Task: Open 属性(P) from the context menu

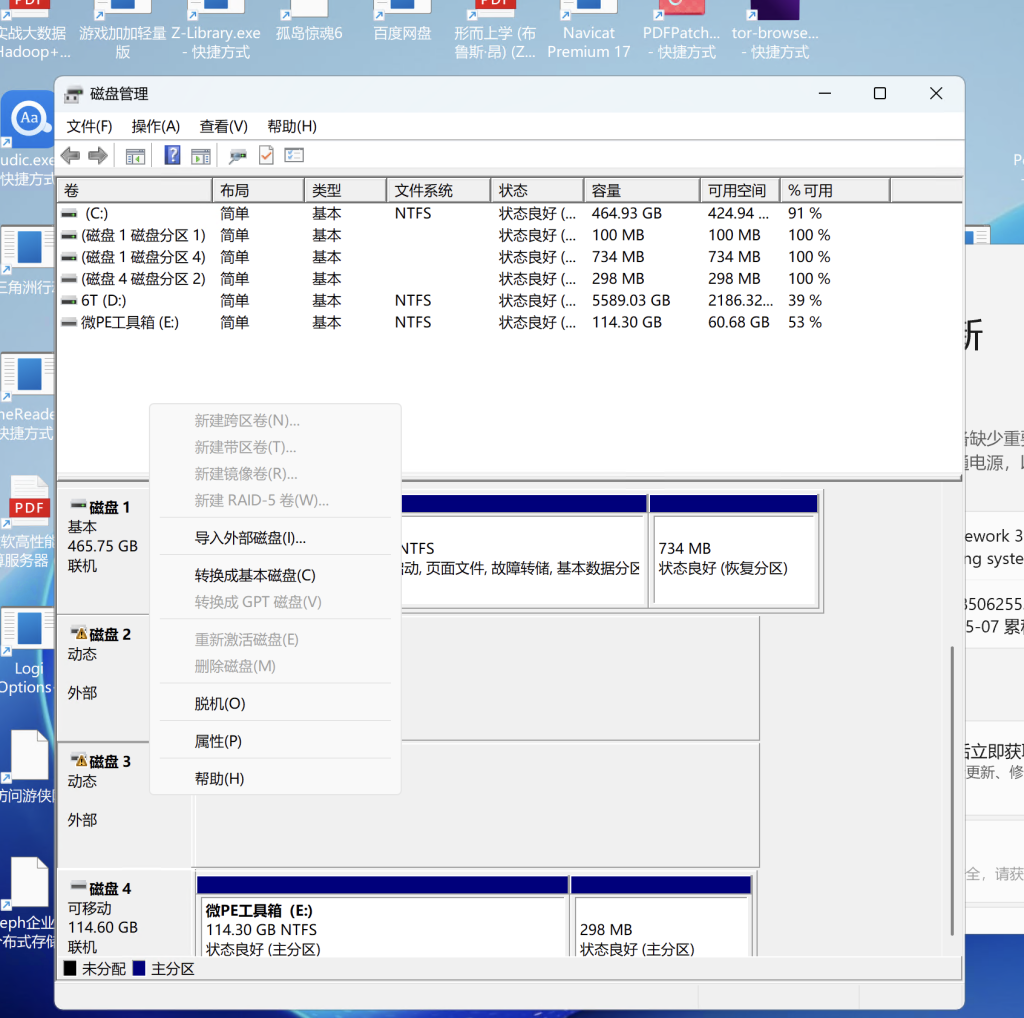Action: point(218,741)
